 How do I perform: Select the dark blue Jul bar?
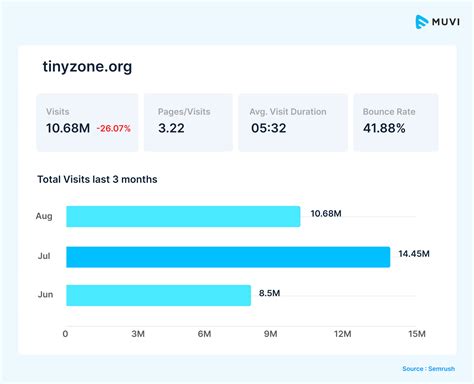[228, 257]
